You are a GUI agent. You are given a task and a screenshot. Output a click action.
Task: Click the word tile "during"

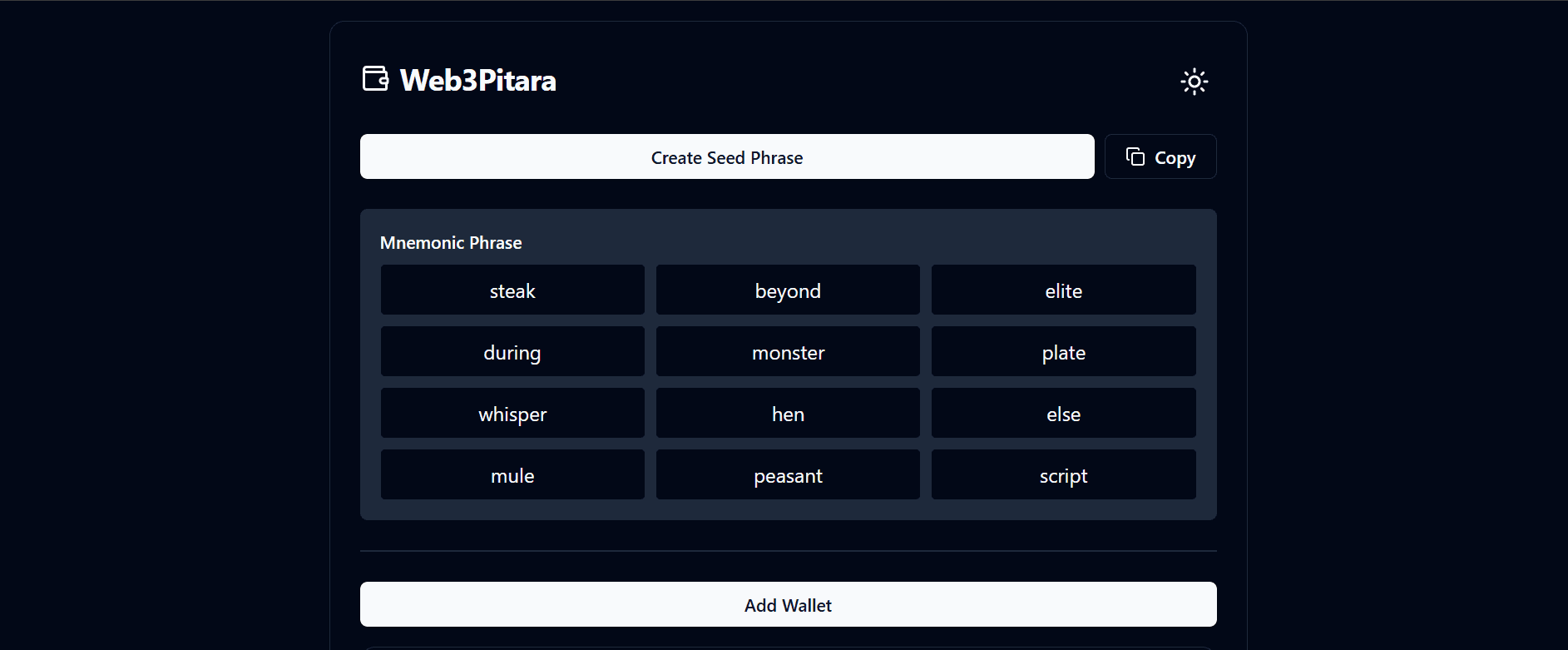pos(512,351)
